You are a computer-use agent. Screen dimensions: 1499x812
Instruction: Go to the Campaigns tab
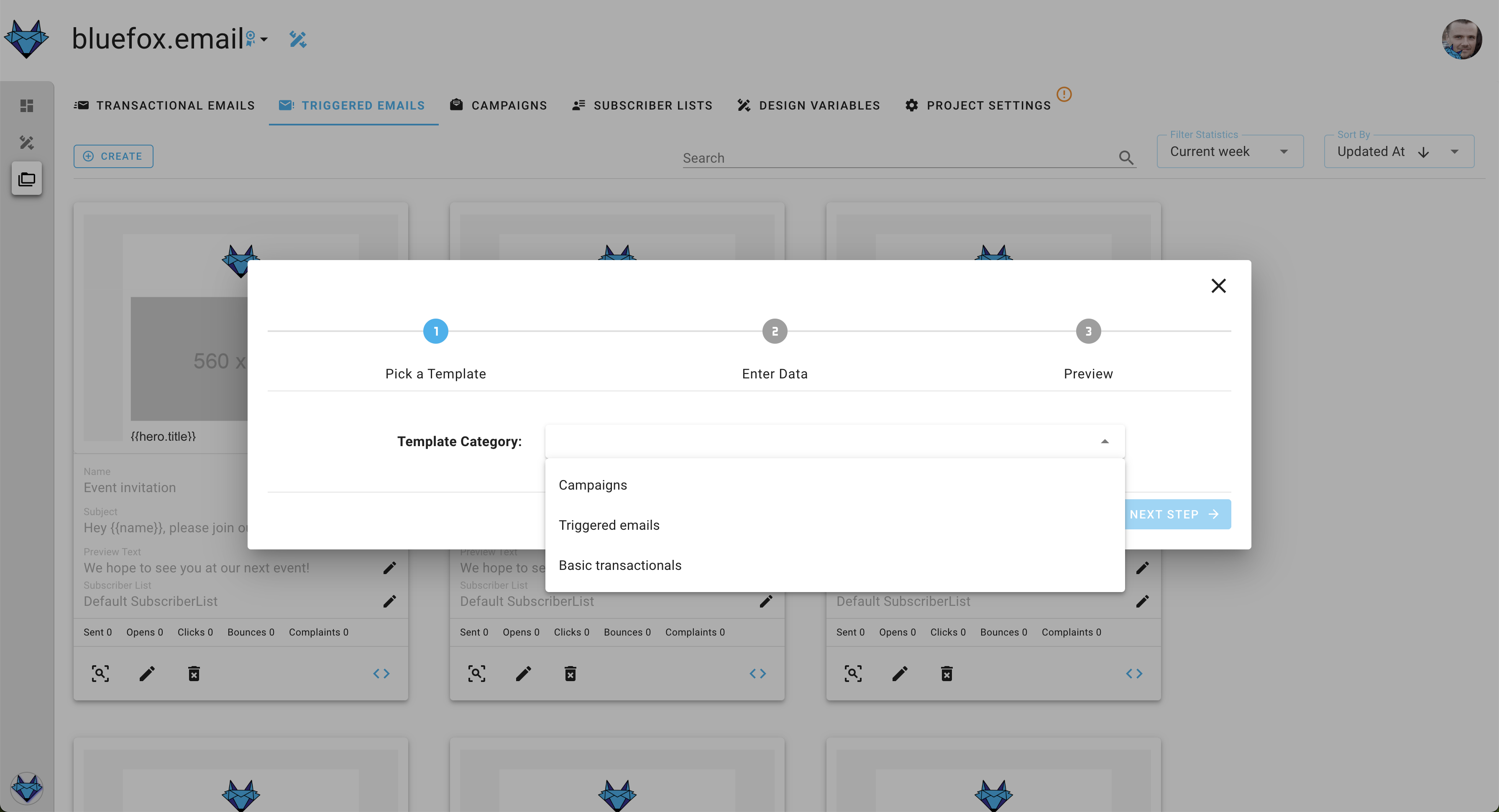click(x=499, y=105)
